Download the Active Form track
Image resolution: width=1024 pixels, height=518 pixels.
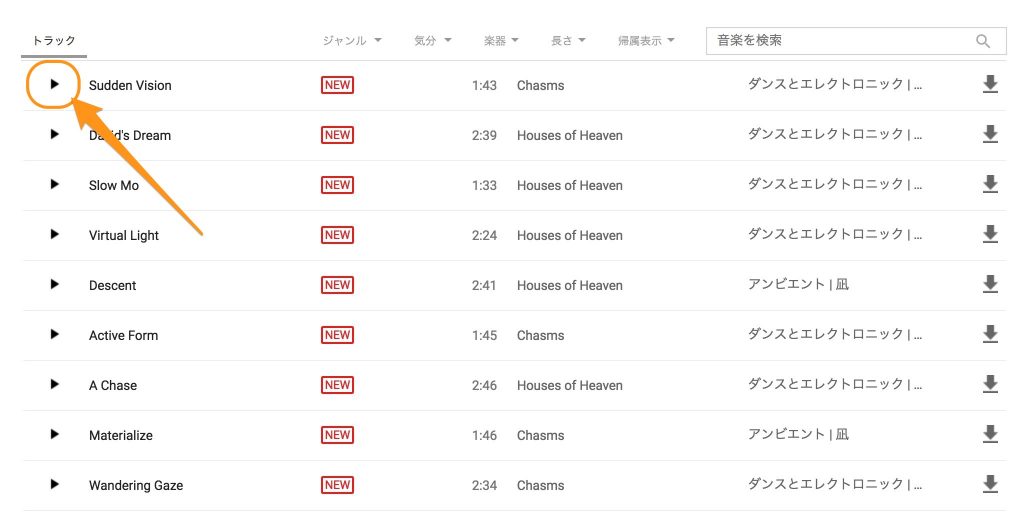990,335
